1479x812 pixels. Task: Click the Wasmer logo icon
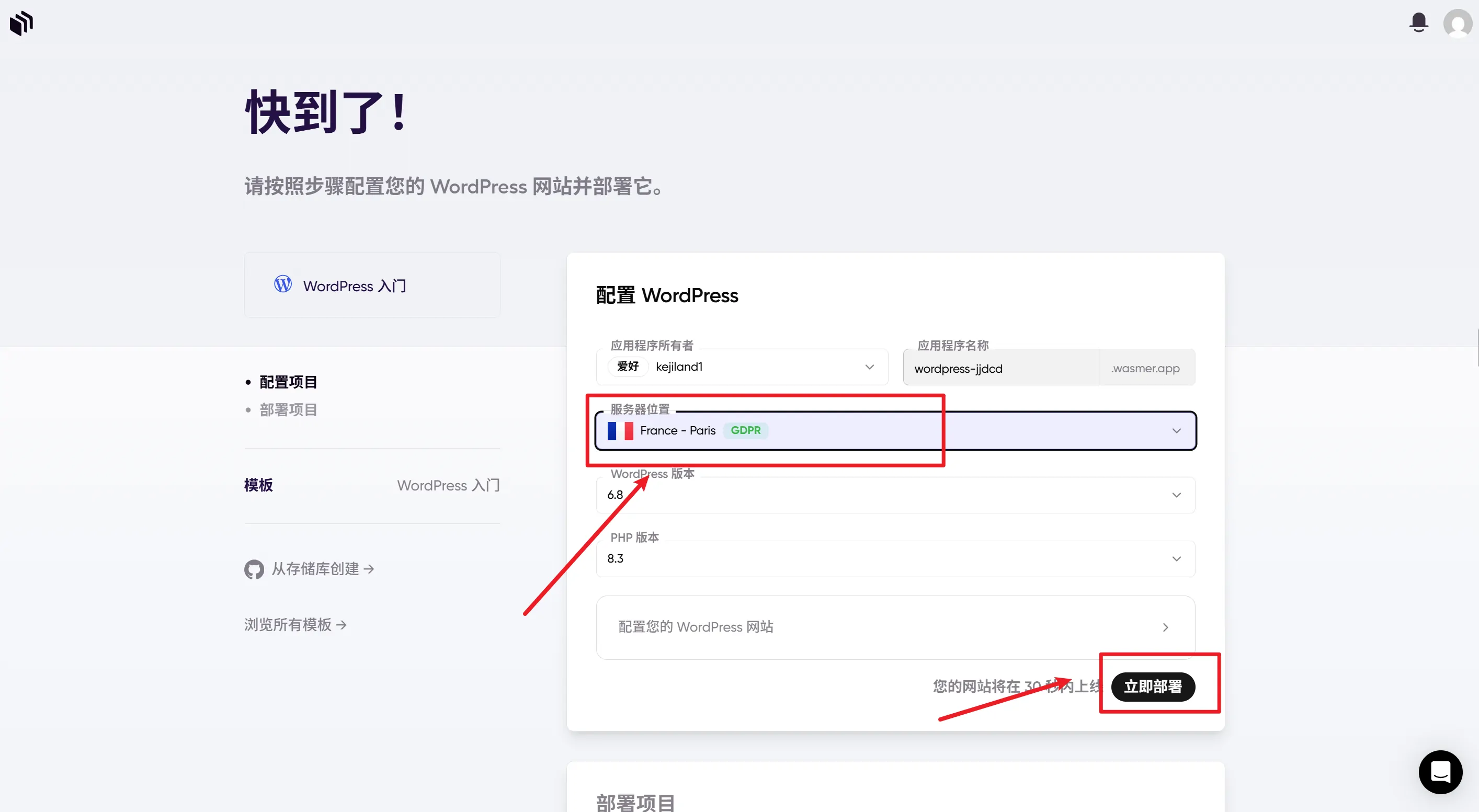(x=21, y=23)
